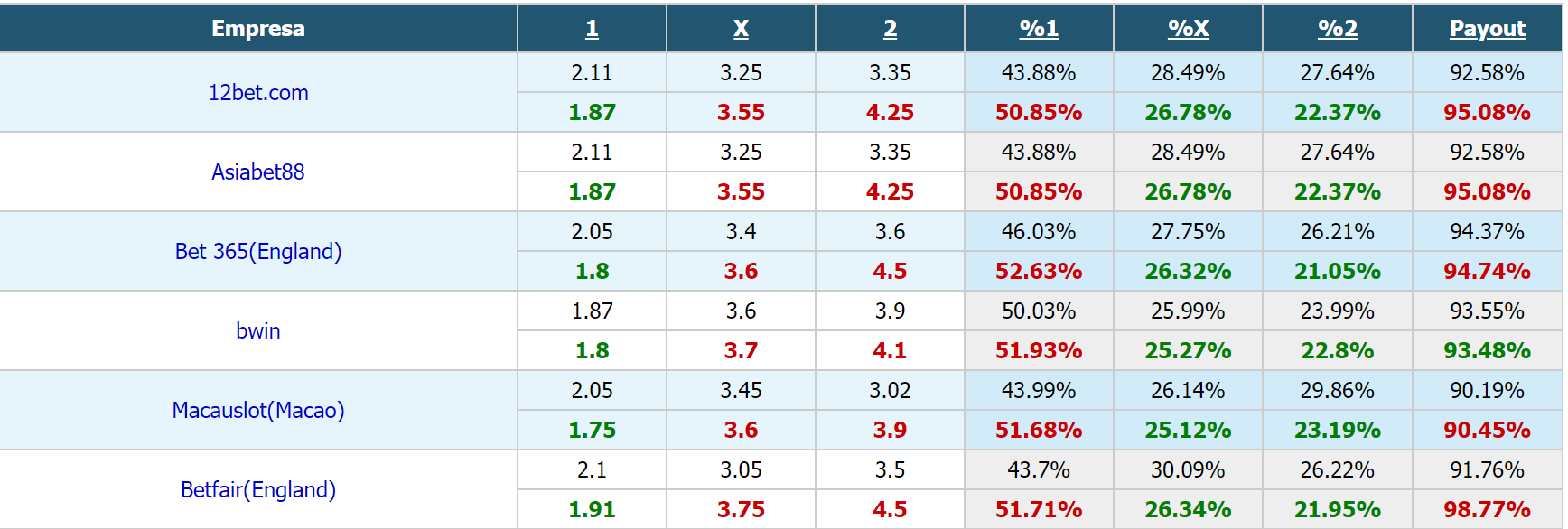Screen dimensions: 1568x529
Task: Sort by the %2 column header
Action: (x=1338, y=29)
